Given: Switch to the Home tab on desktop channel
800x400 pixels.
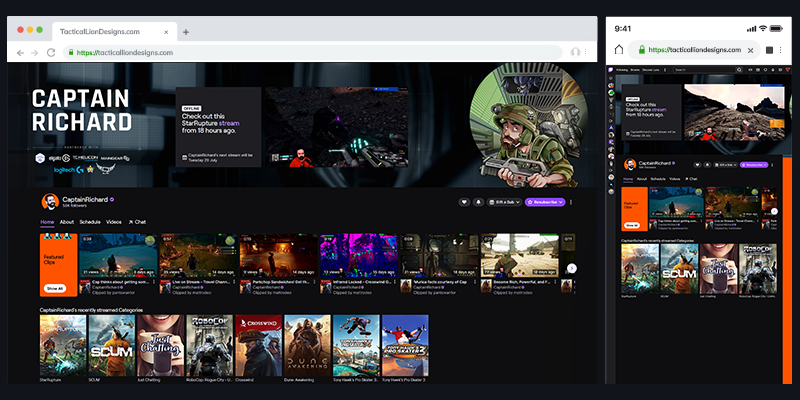Looking at the screenshot, I should click(x=47, y=222).
